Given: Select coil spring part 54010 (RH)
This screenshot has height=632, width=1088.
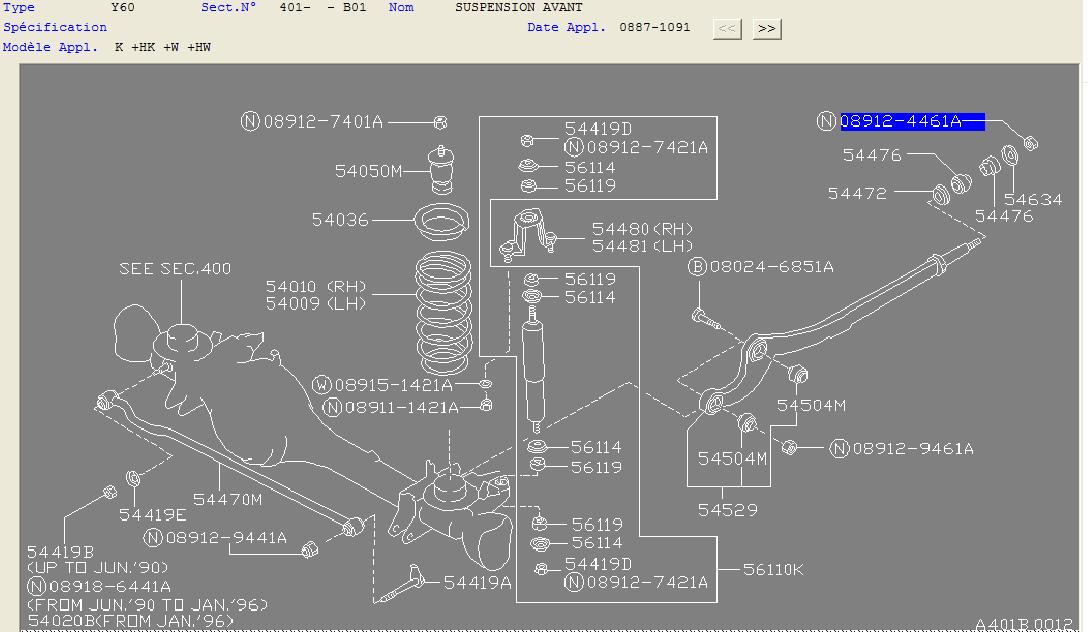Looking at the screenshot, I should [x=316, y=287].
